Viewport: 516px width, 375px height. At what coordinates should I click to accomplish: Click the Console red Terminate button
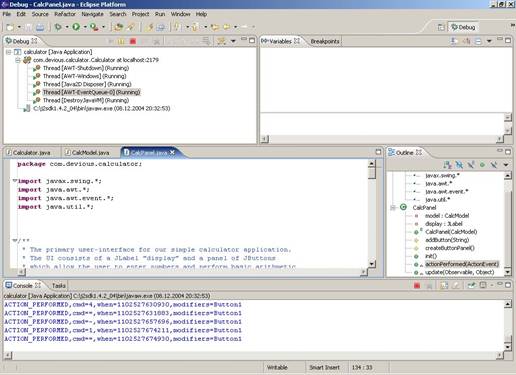pyautogui.click(x=417, y=285)
